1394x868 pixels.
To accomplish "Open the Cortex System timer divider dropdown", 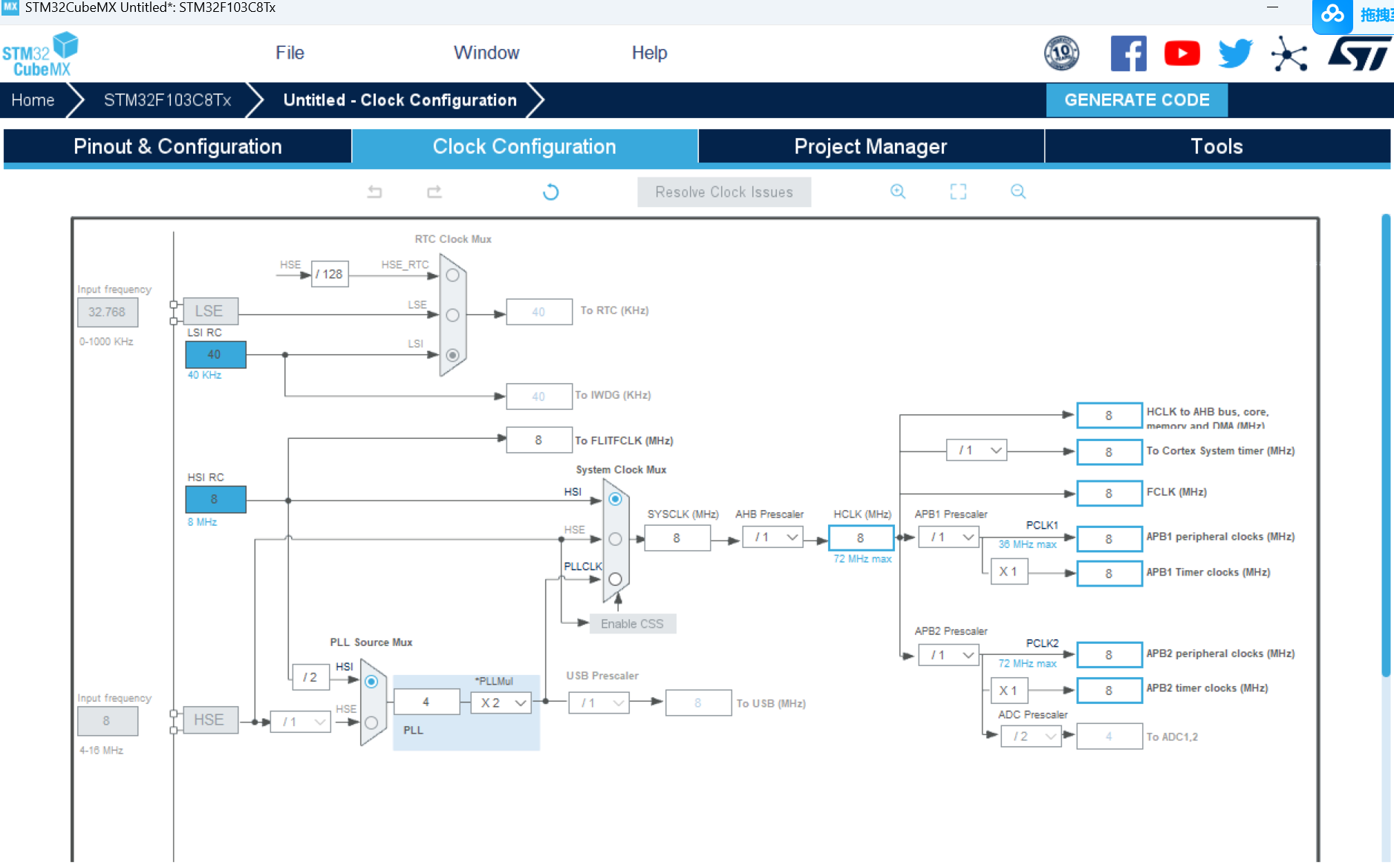I will point(977,450).
